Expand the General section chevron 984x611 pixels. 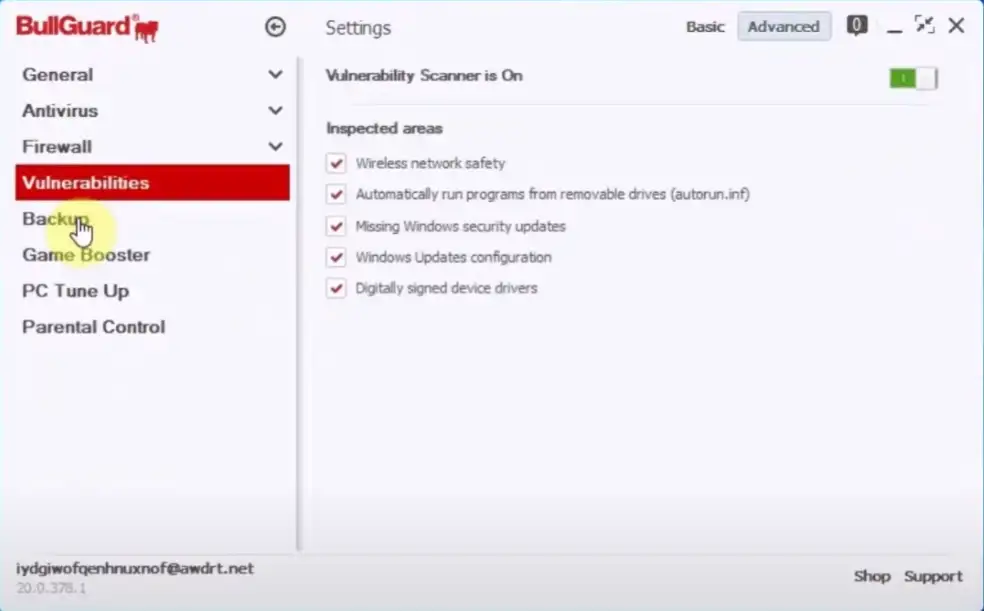(275, 75)
